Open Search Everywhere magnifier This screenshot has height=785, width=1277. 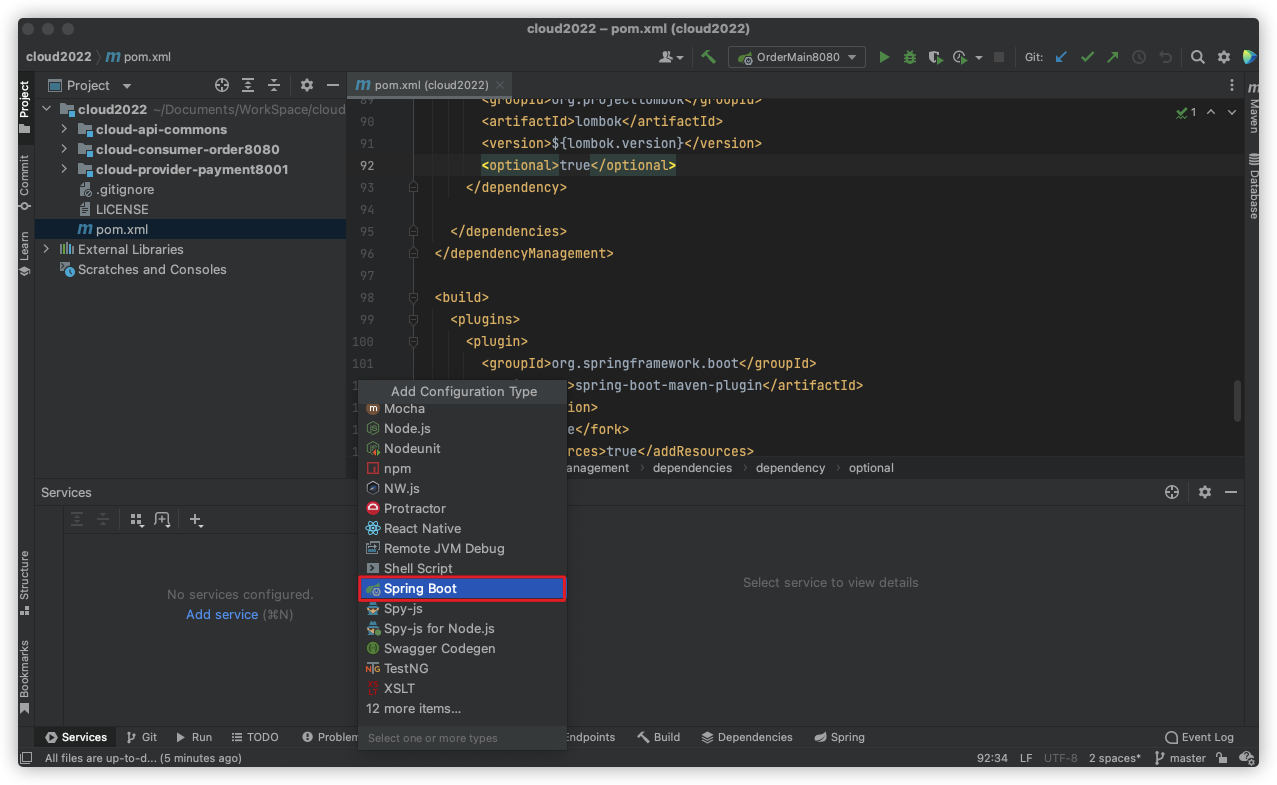tap(1198, 57)
